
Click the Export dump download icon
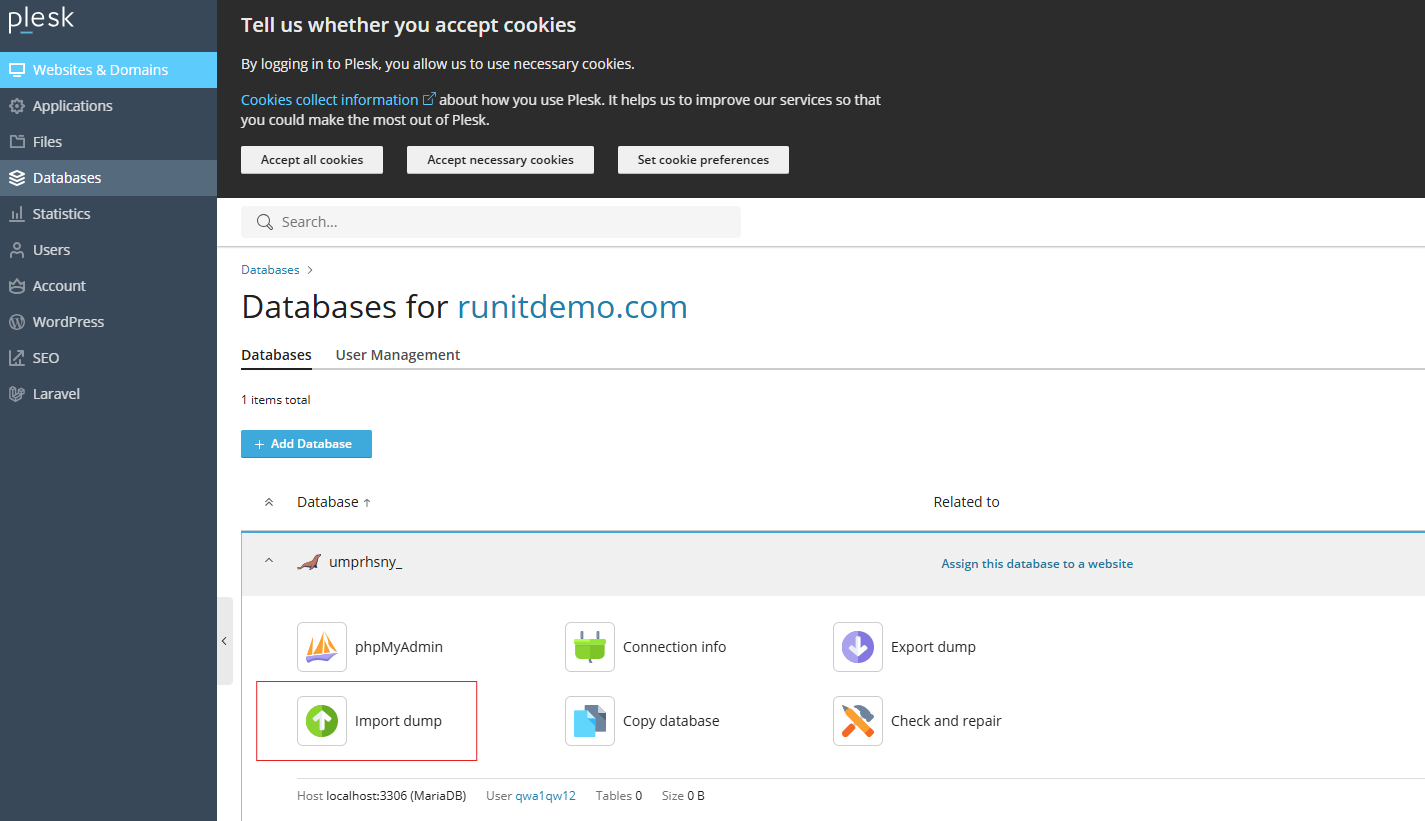click(858, 647)
